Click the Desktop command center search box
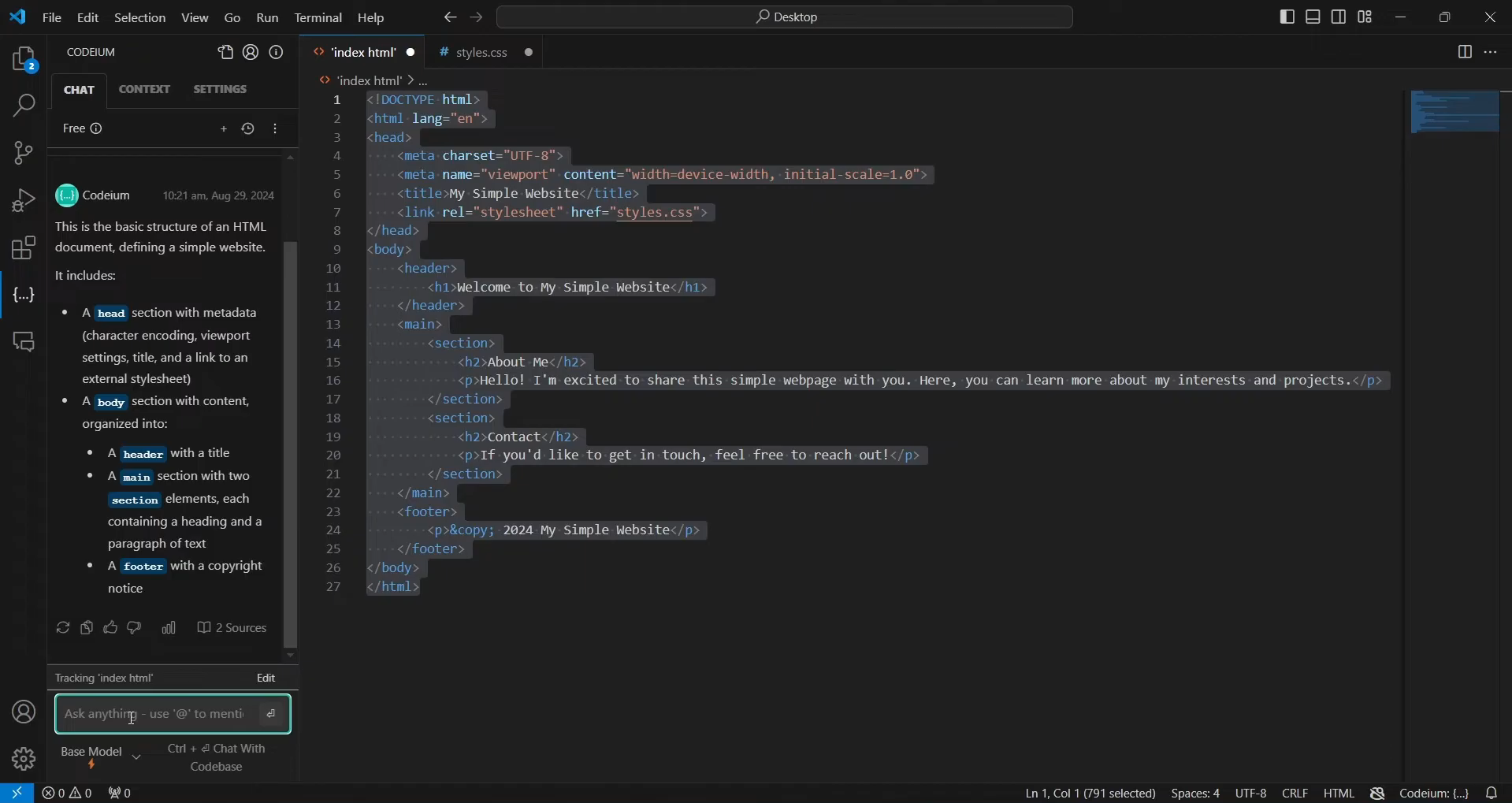This screenshot has height=803, width=1512. point(786,17)
